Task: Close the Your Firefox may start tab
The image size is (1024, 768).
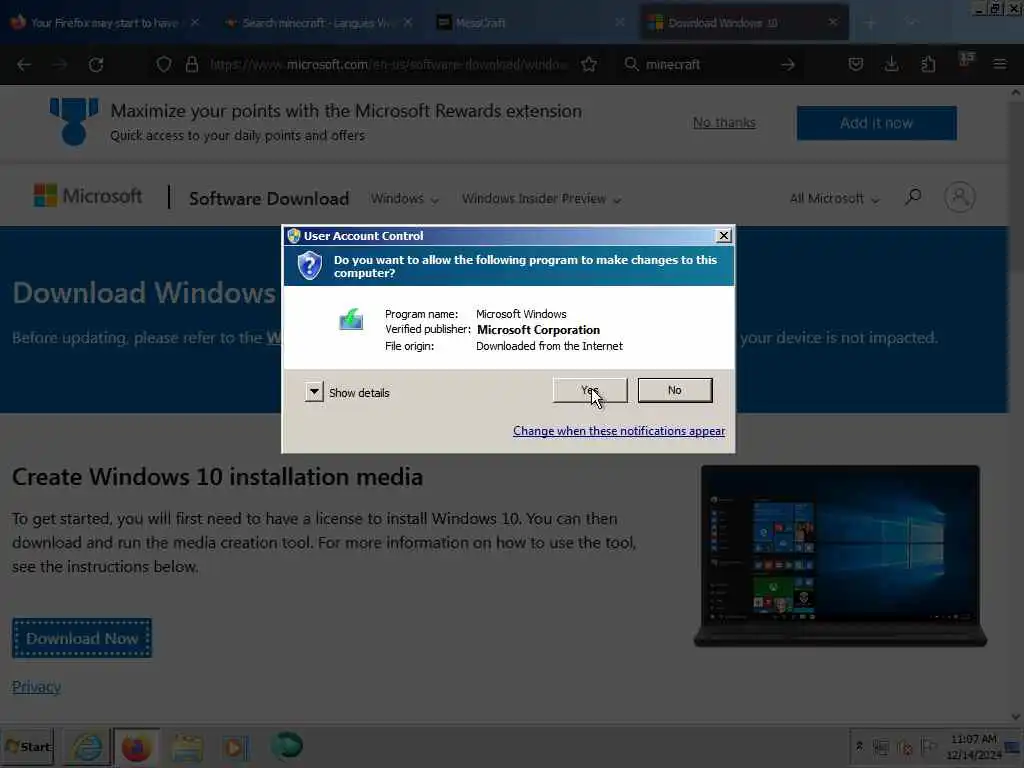Action: pyautogui.click(x=195, y=23)
